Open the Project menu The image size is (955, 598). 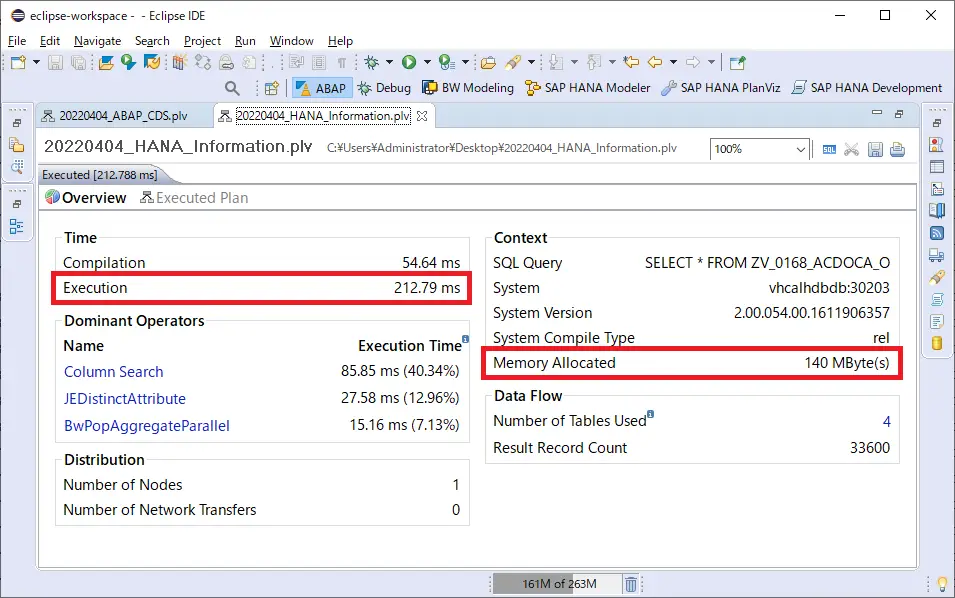(x=202, y=41)
